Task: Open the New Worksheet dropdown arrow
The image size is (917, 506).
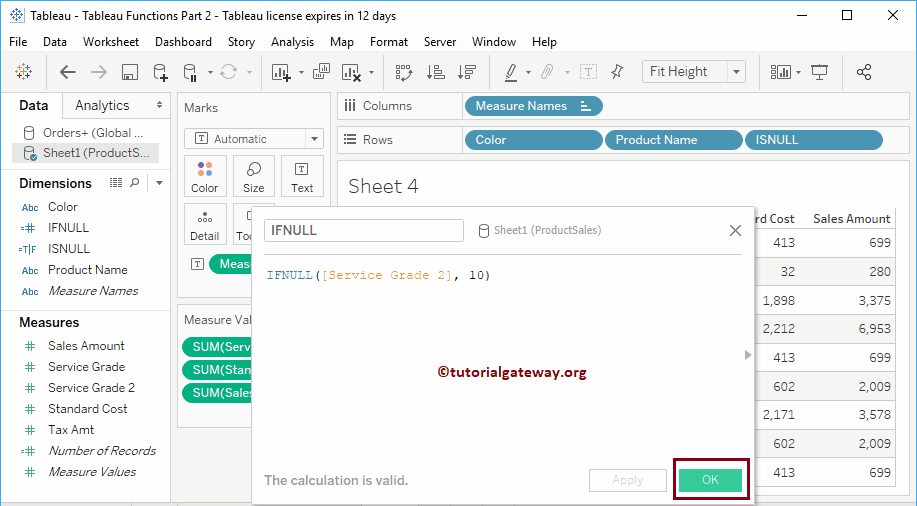Action: point(301,73)
